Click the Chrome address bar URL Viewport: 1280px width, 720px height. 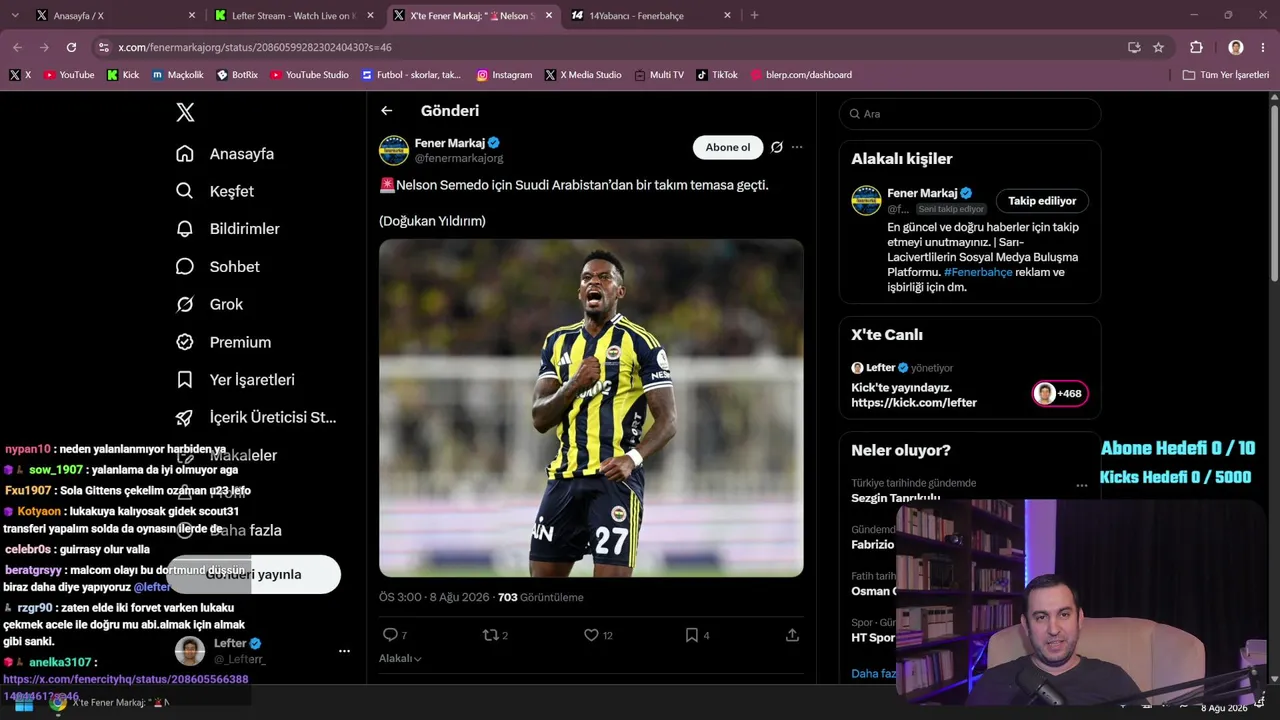(255, 47)
